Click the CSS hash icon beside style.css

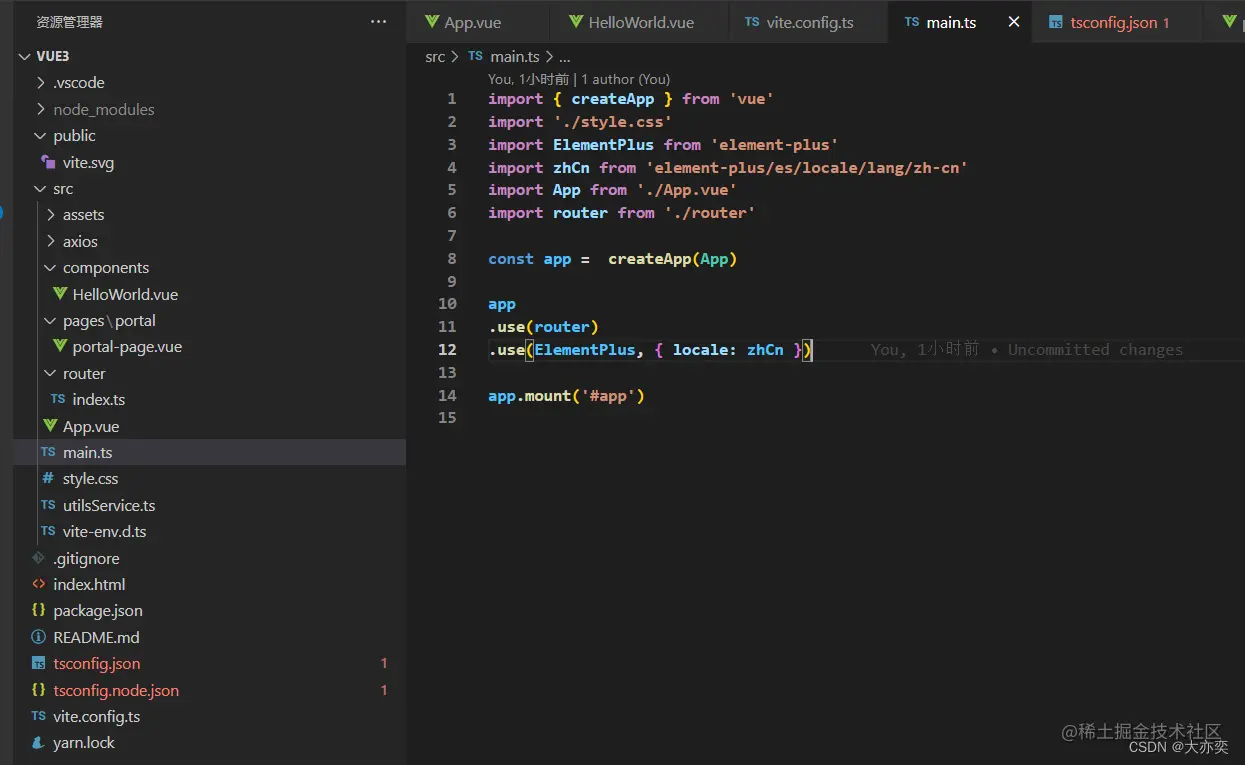(x=48, y=478)
